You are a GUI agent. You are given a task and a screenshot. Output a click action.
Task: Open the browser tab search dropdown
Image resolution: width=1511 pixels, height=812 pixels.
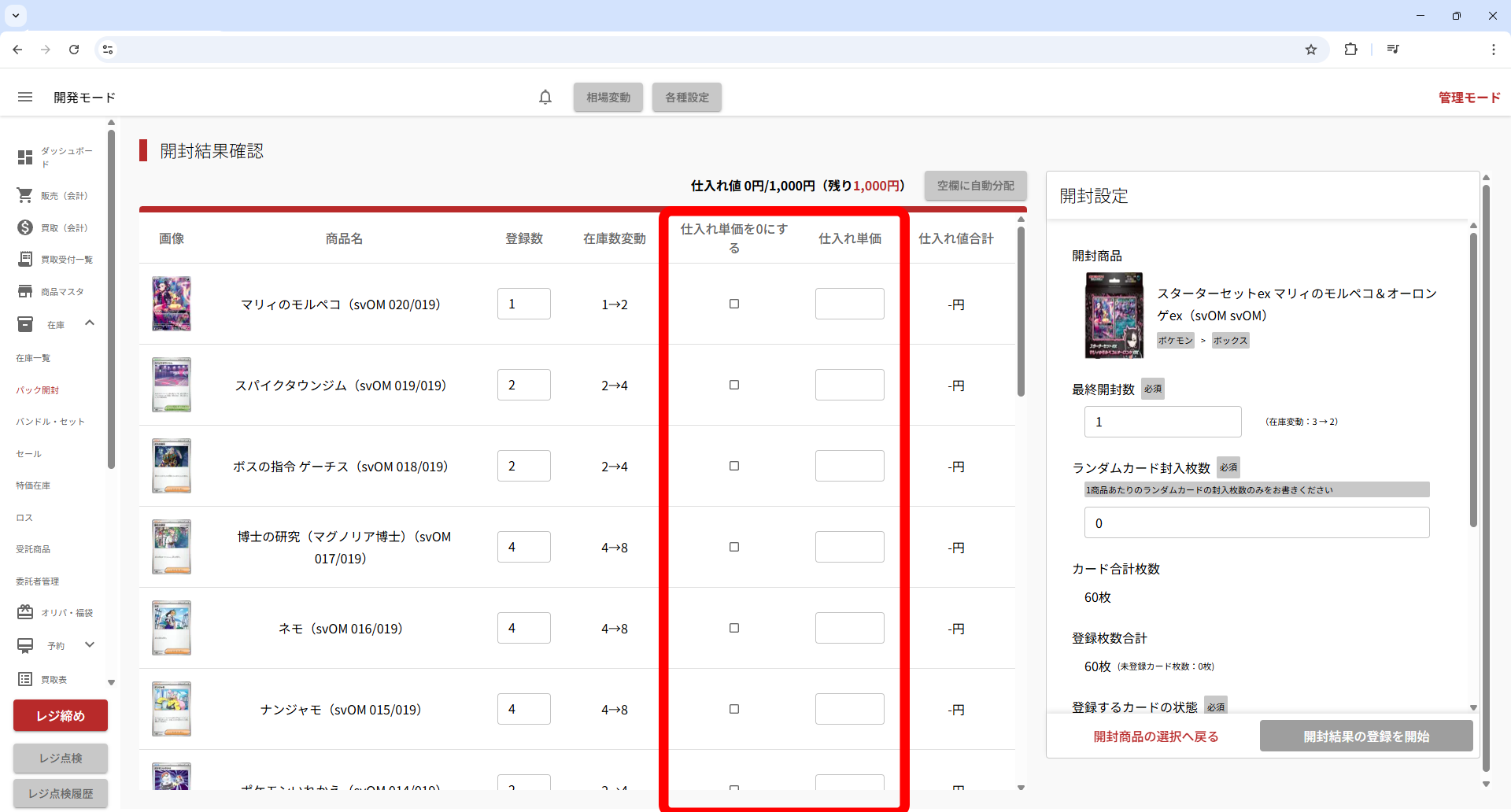(x=16, y=15)
